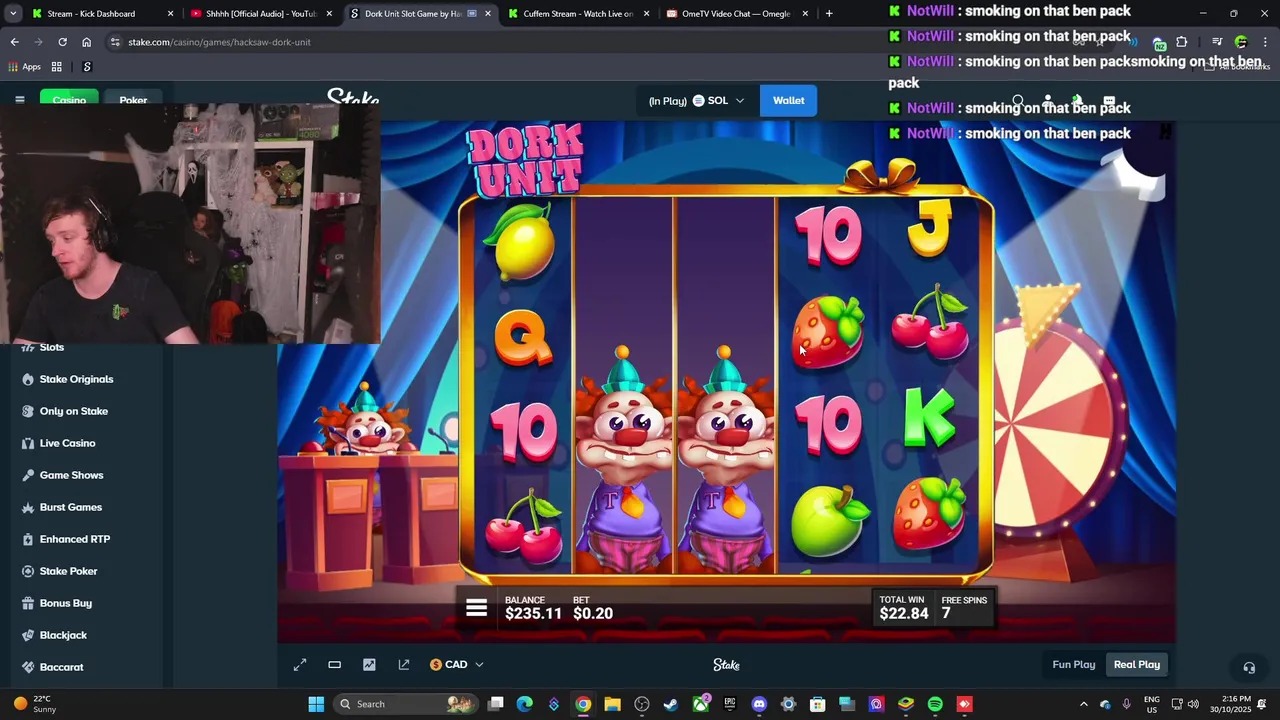Click the Stake logo in header
Image resolution: width=1280 pixels, height=720 pixels.
point(353,99)
